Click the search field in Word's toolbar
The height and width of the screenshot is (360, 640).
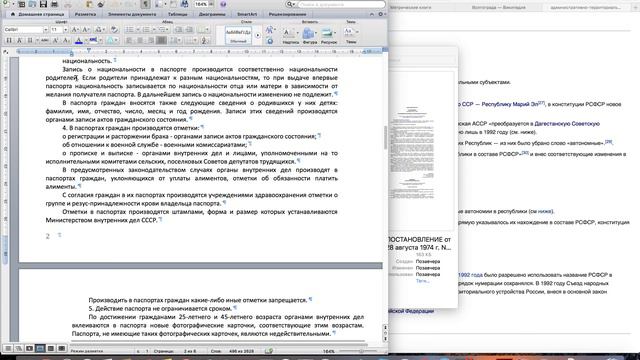click(x=341, y=4)
